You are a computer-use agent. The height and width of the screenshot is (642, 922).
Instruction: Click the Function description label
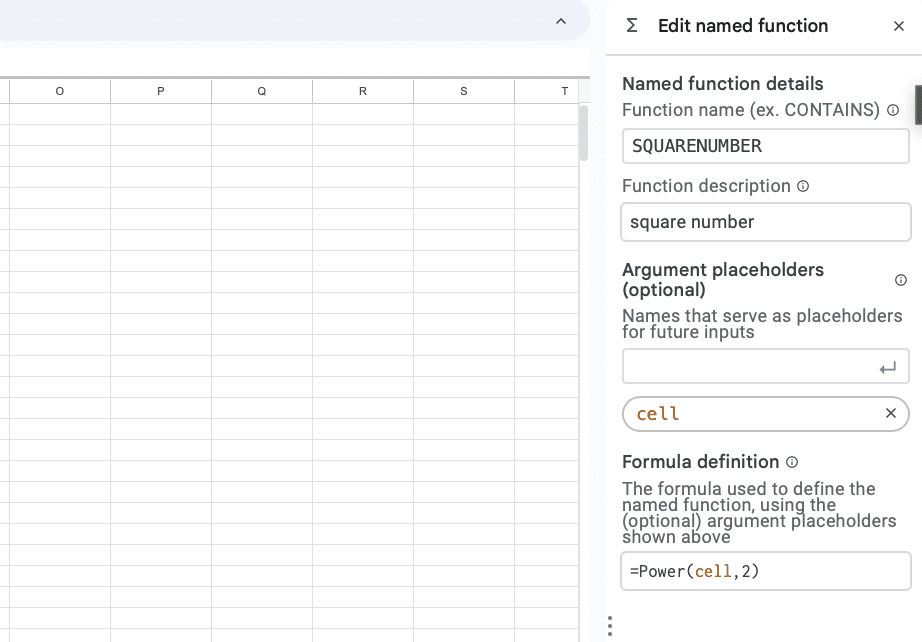pos(706,186)
